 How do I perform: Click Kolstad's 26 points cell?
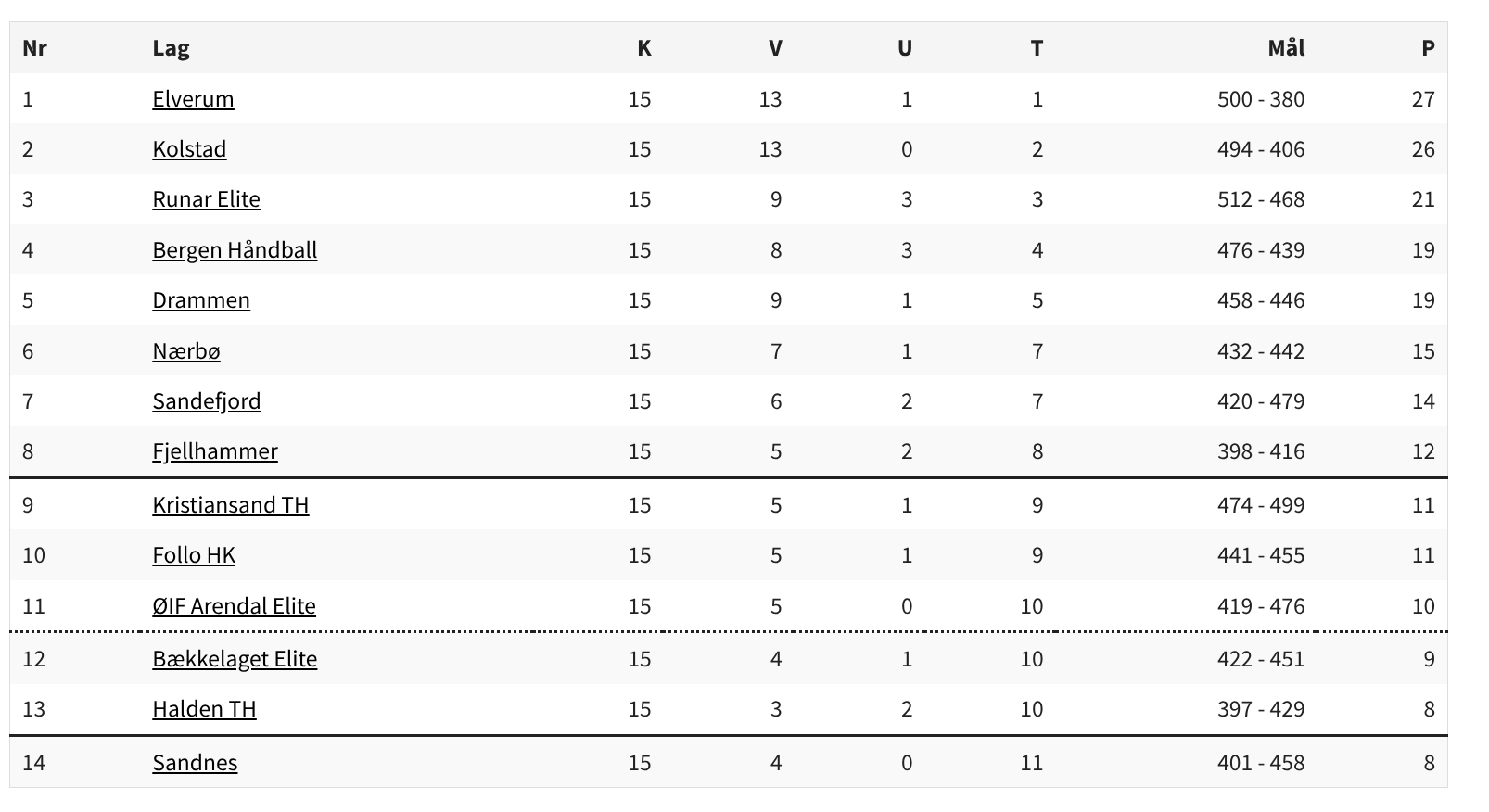[x=1422, y=149]
